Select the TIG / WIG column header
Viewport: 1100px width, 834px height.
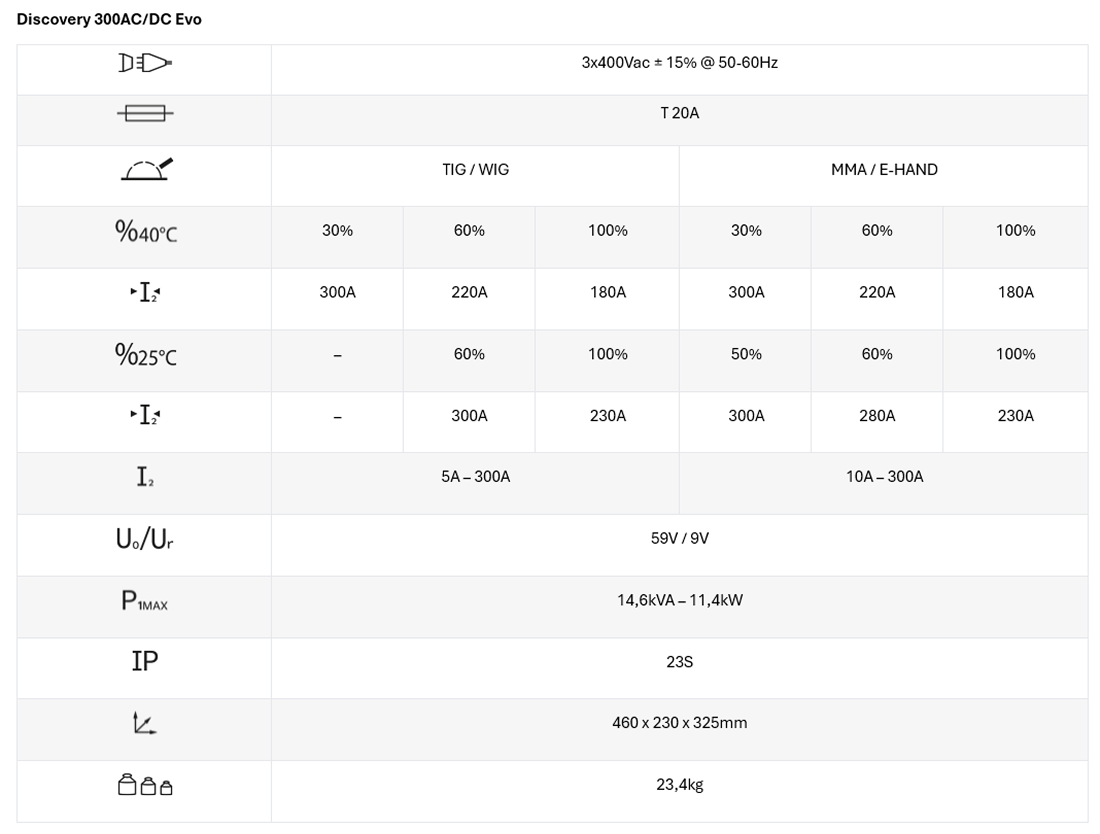475,170
